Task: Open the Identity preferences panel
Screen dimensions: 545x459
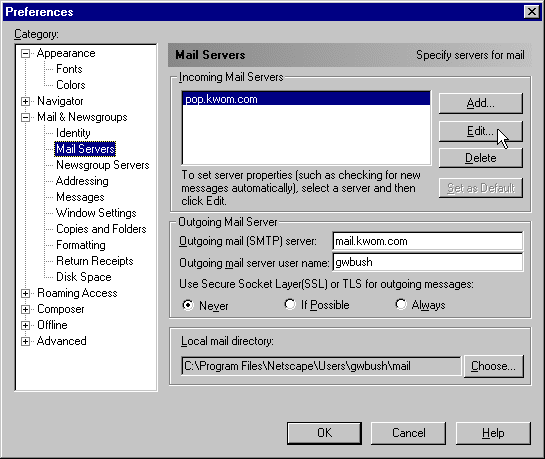Action: coord(73,133)
